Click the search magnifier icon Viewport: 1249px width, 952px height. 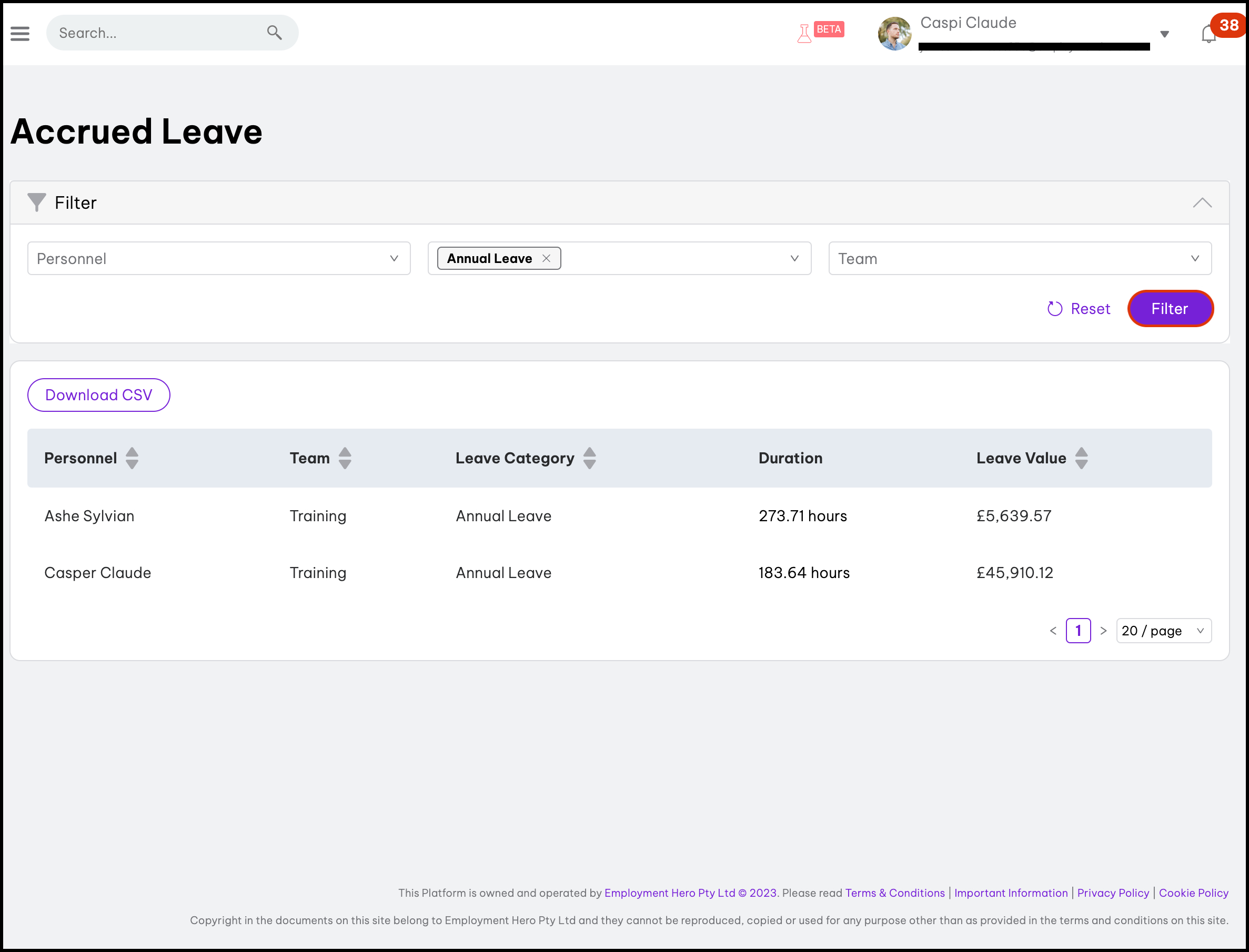pos(274,33)
